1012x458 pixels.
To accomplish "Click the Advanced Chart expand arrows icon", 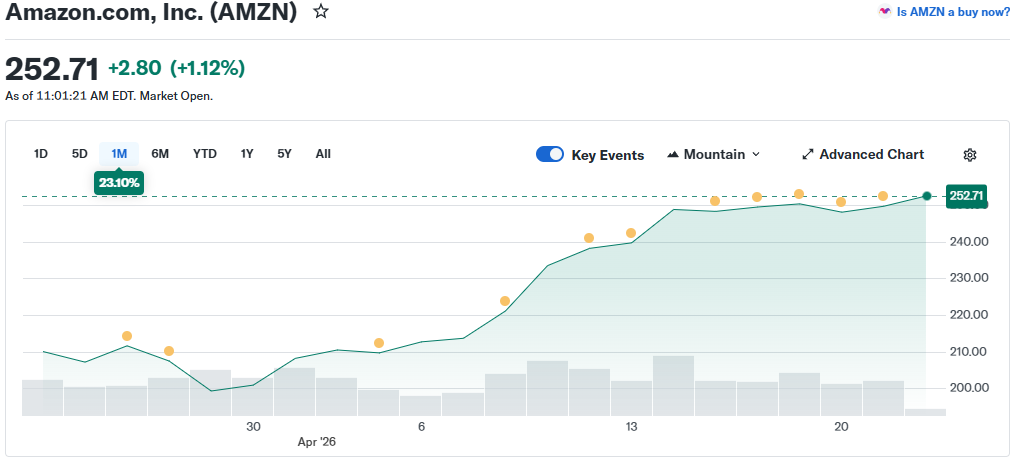I will pos(807,155).
